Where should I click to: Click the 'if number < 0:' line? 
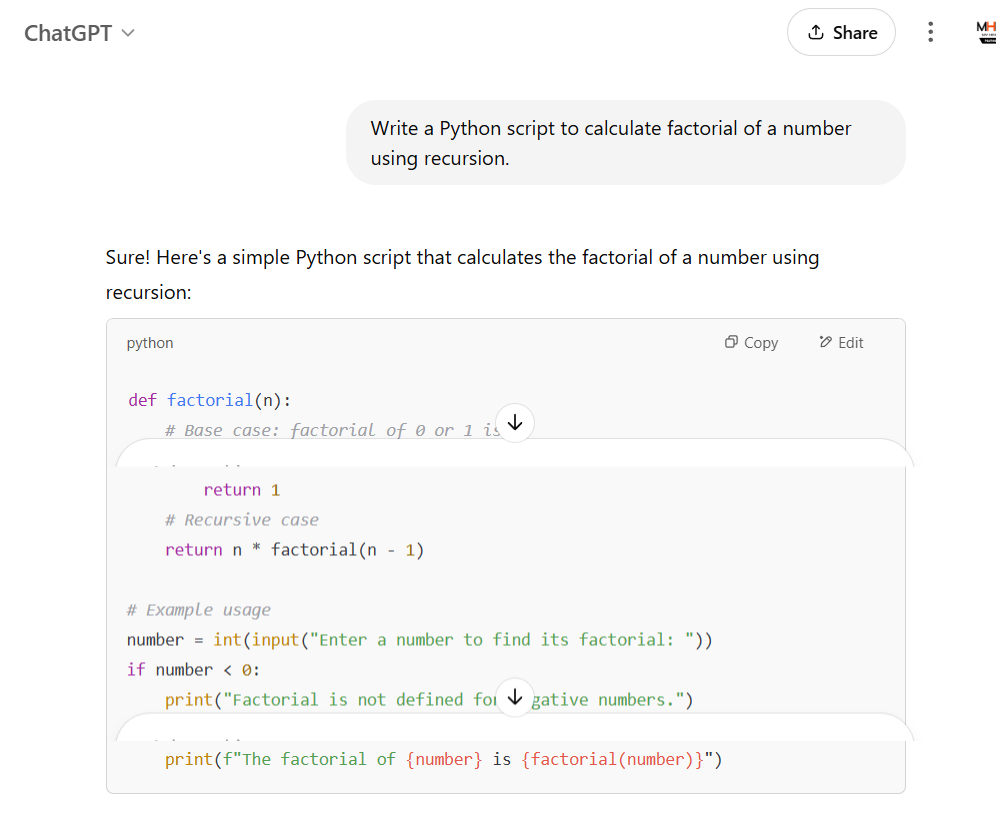coord(193,670)
